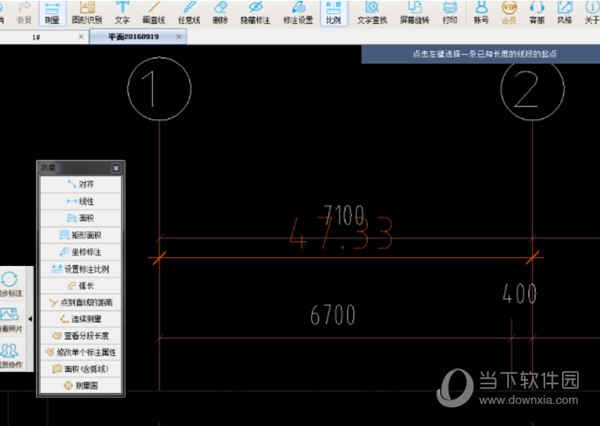Choose 连续测量 continuous measurement
Screen dimensions: 600x426
coord(81,319)
